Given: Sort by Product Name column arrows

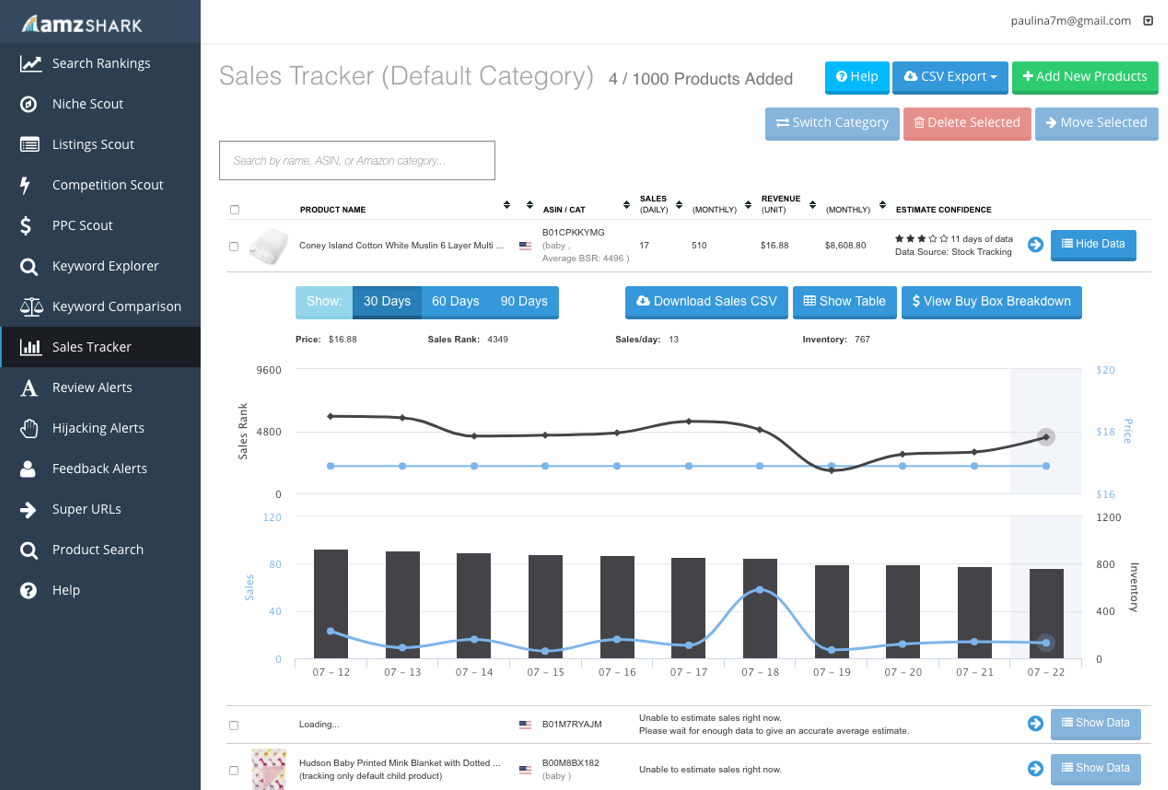Looking at the screenshot, I should click(x=507, y=205).
